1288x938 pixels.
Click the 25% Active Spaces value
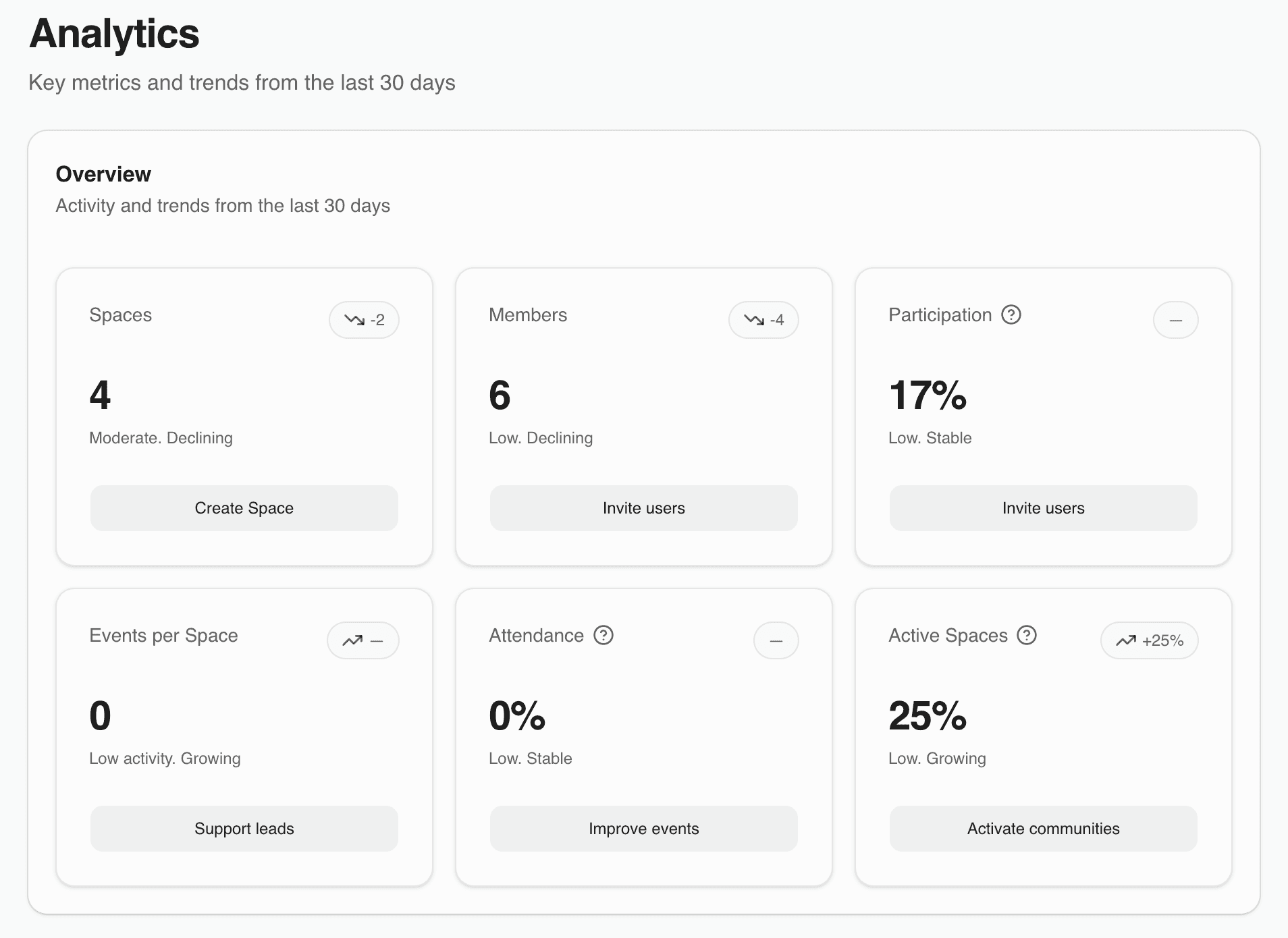(x=928, y=716)
